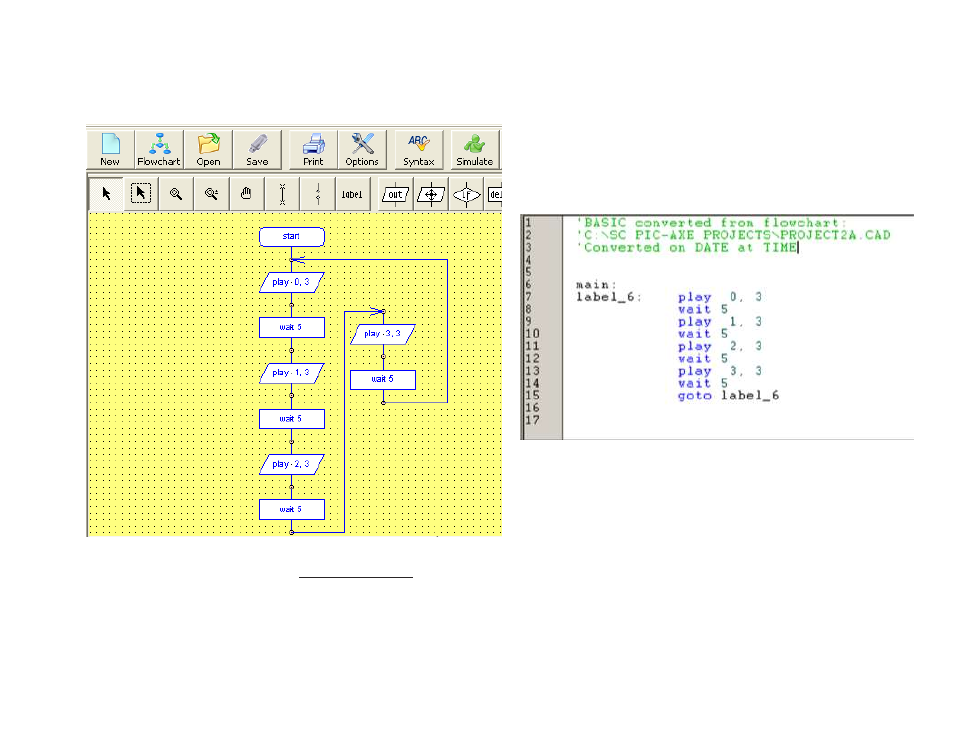Select the start block in flowchart
Viewport: 954px width, 737px height.
pyautogui.click(x=291, y=237)
